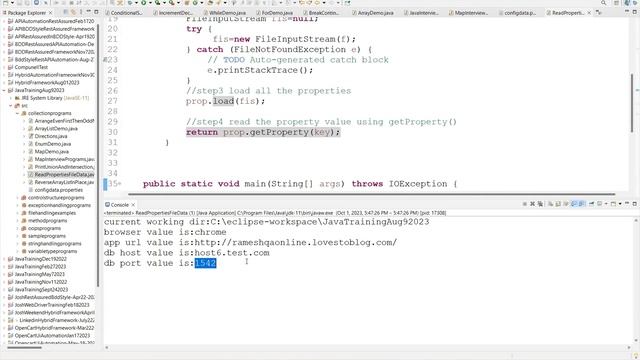Toggle Pin Console icon
Viewport: 640px width, 360px height.
pyautogui.click(x=591, y=204)
